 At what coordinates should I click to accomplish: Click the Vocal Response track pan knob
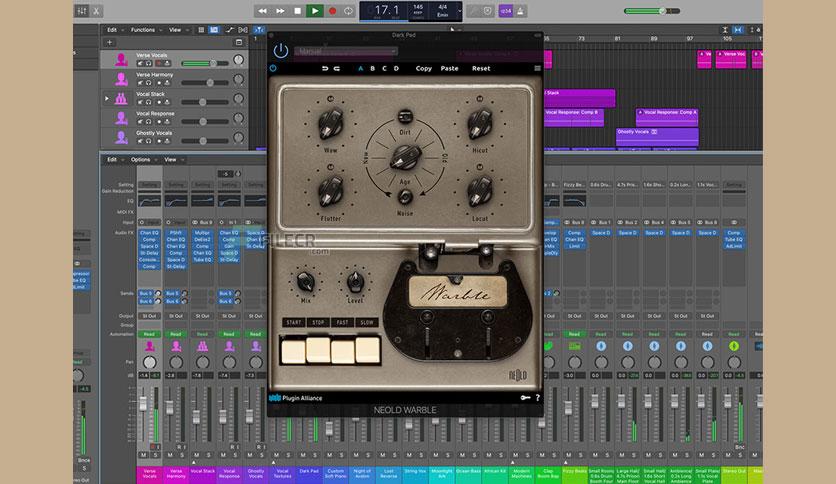point(238,118)
